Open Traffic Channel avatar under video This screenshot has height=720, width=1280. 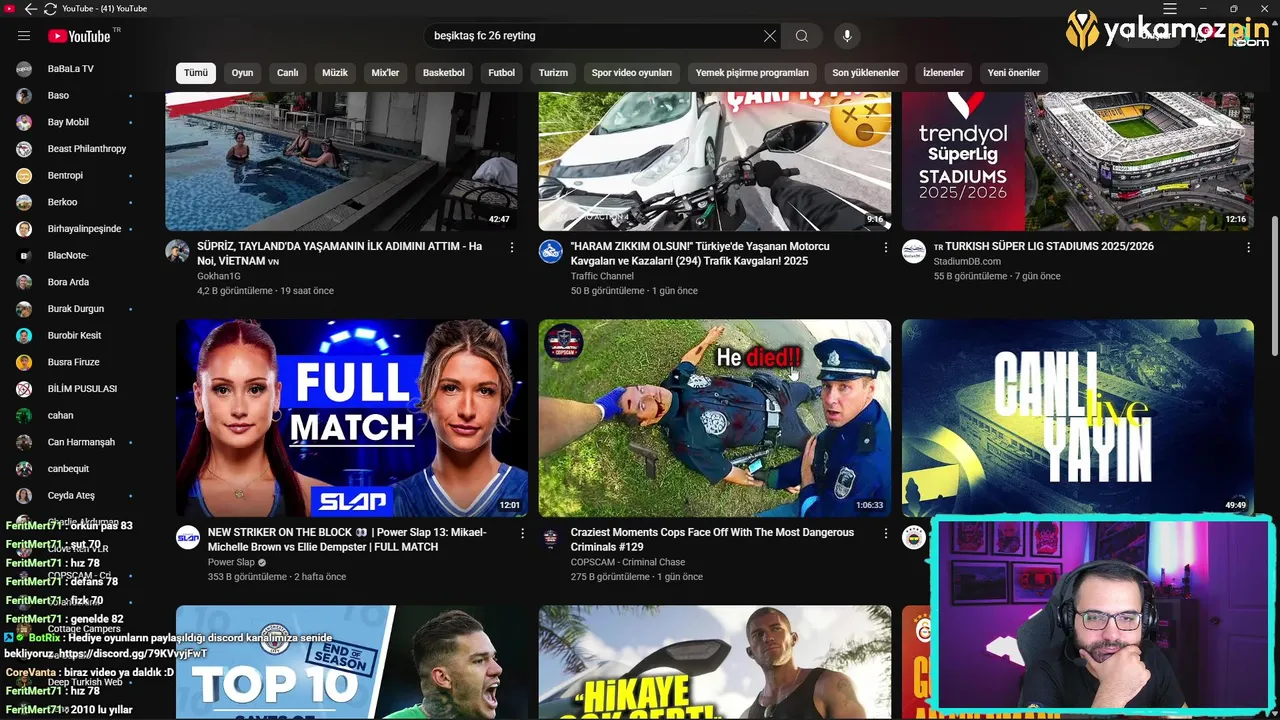click(551, 251)
